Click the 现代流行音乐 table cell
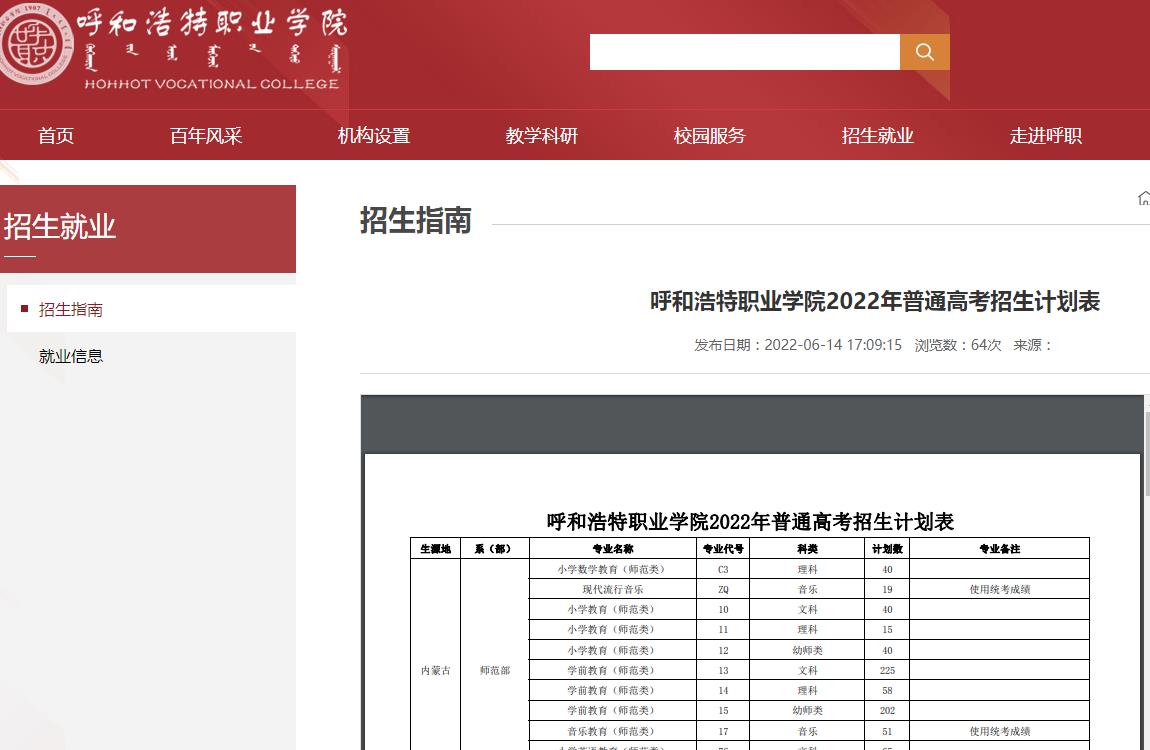The image size is (1150, 750). pyautogui.click(x=613, y=589)
